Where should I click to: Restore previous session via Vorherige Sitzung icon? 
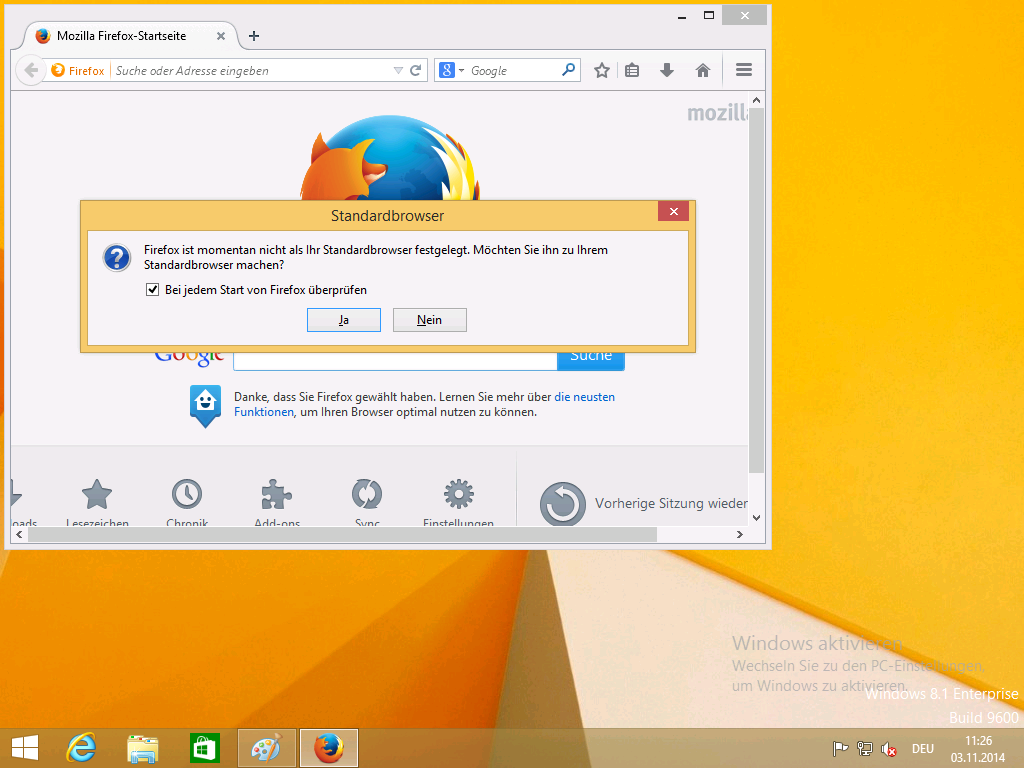point(562,504)
